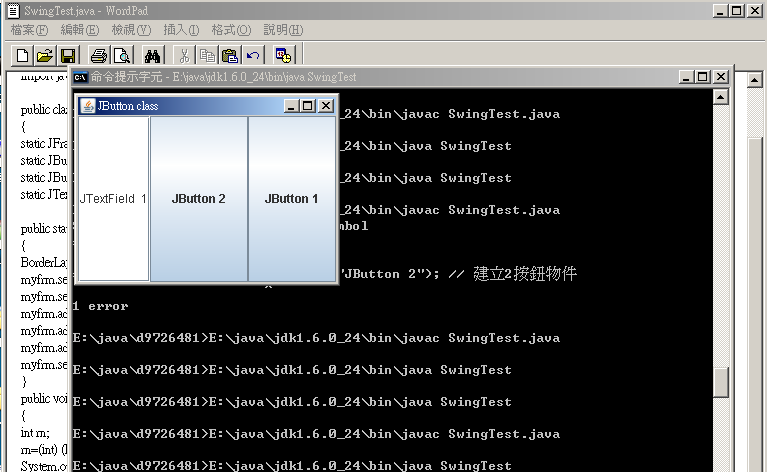This screenshot has width=767, height=472.
Task: Click the Copy icon in WordPad toolbar
Action: point(207,55)
